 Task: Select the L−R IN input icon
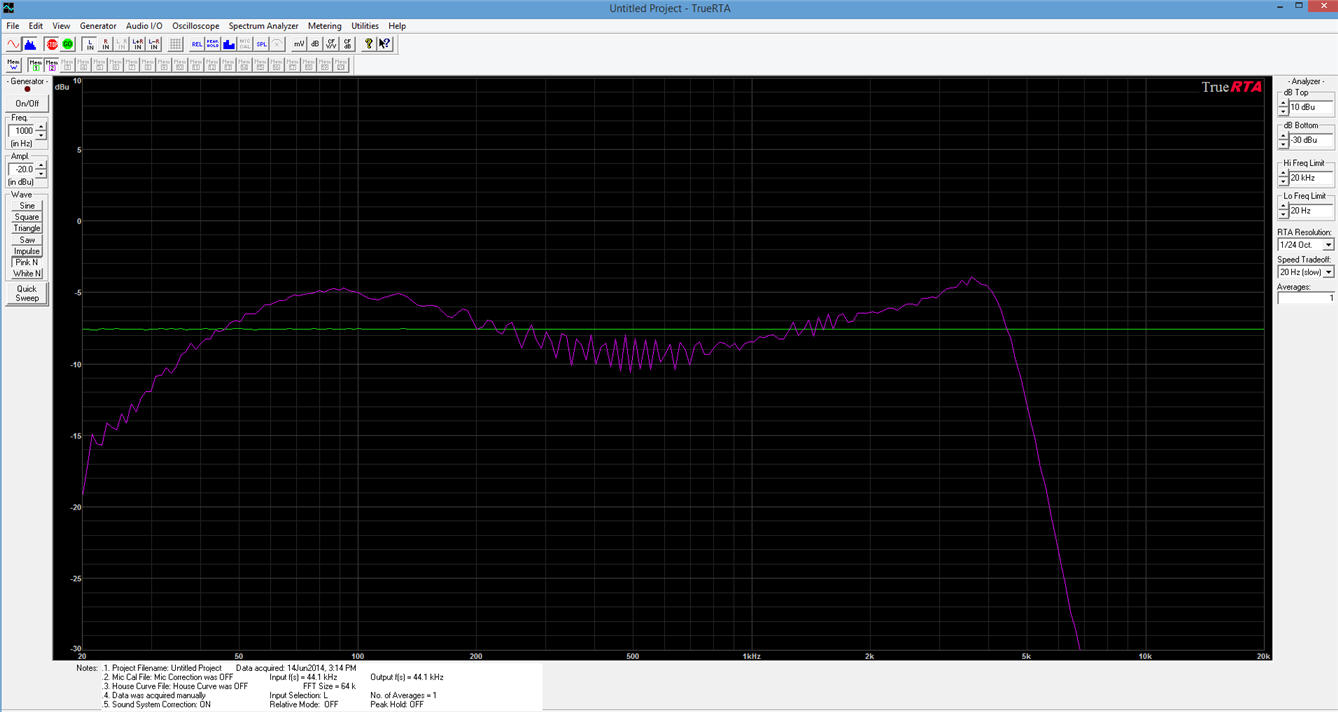154,44
